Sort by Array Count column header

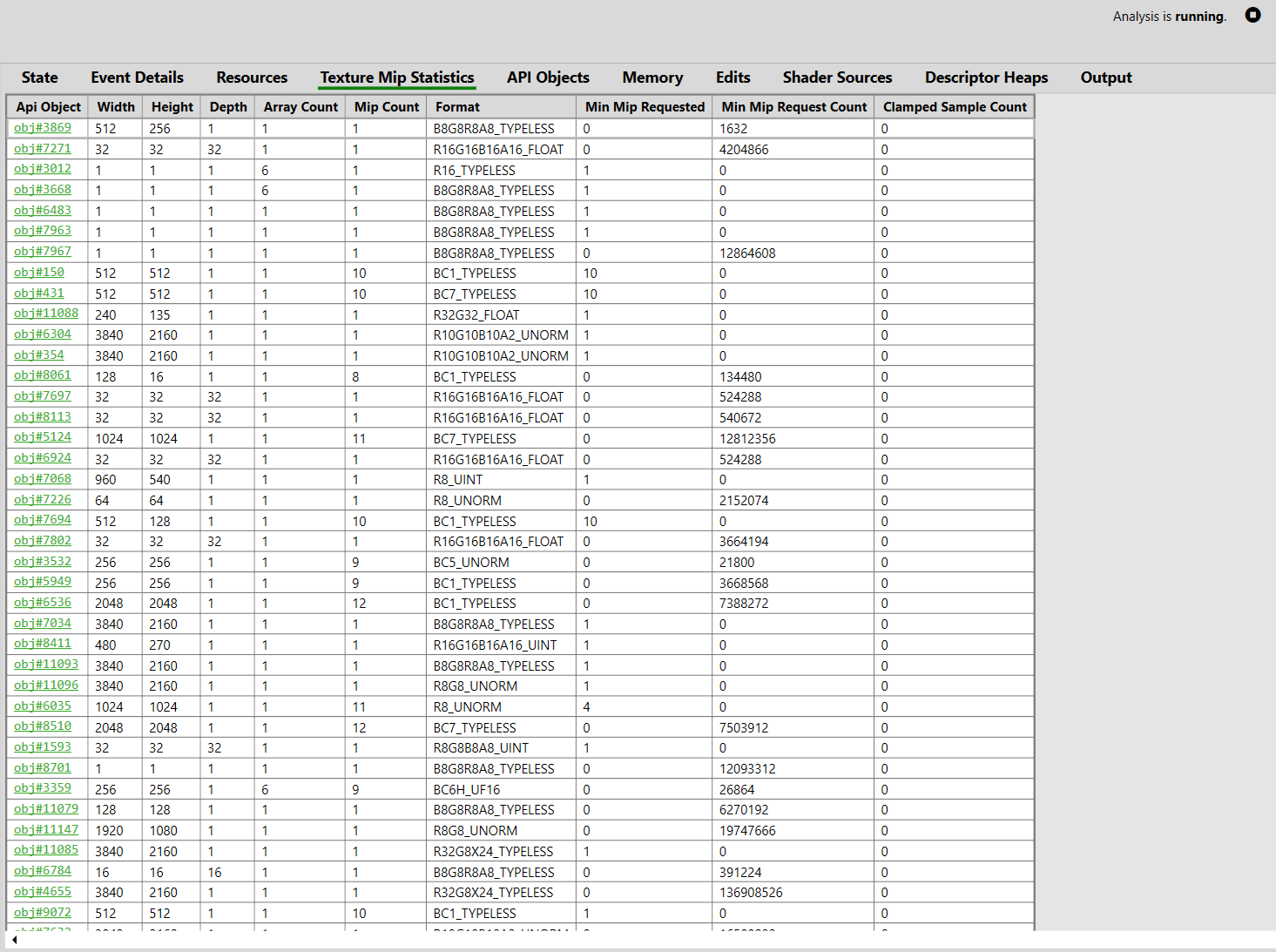click(300, 107)
